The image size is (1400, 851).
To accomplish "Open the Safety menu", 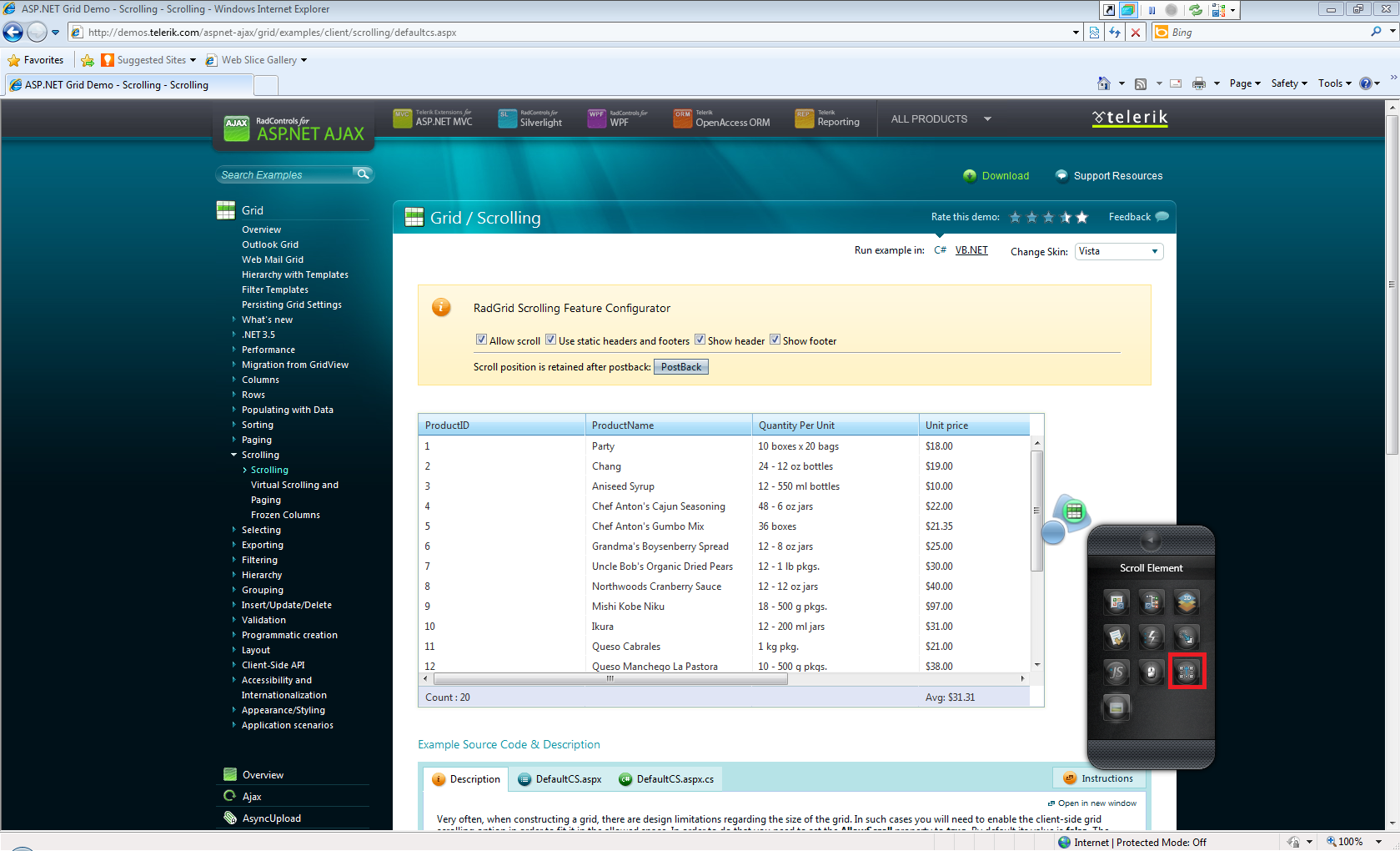I will [1289, 83].
